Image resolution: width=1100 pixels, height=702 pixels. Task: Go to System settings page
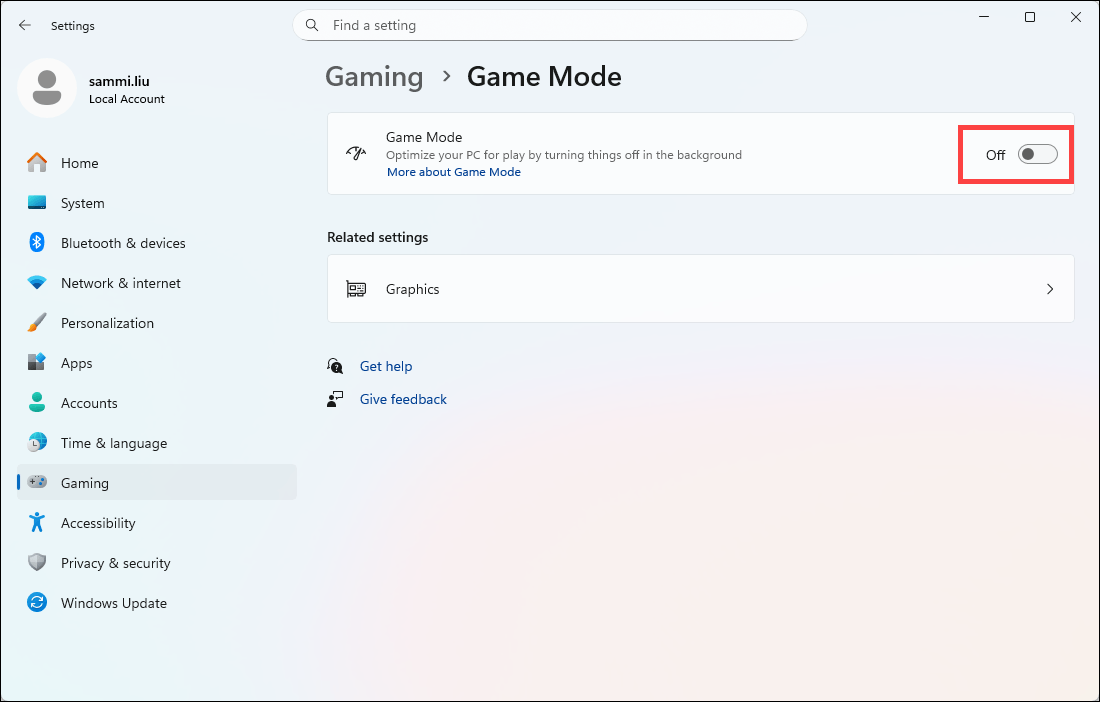click(x=82, y=203)
